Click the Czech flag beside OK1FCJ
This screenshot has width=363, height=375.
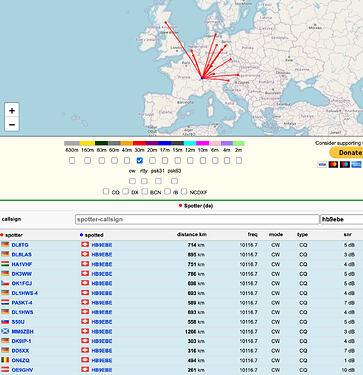(x=5, y=283)
